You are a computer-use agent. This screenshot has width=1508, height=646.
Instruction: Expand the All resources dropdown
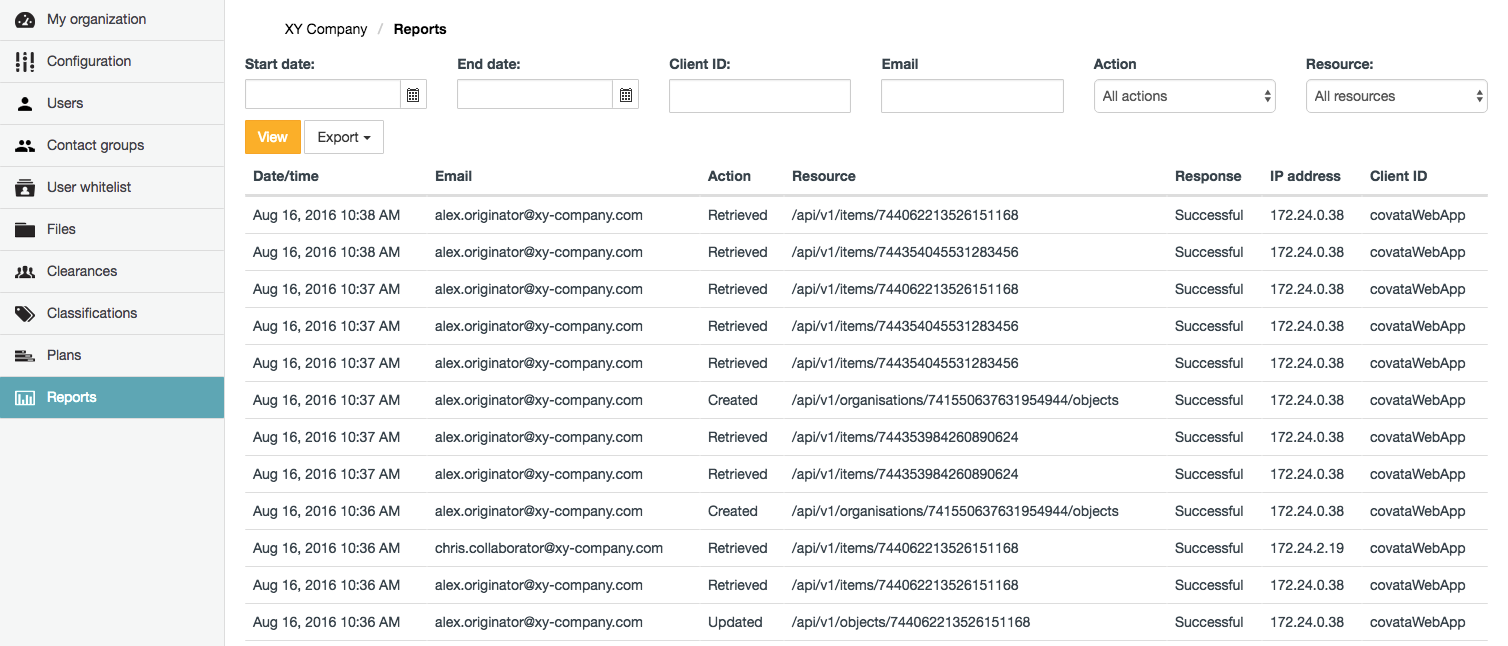1396,96
